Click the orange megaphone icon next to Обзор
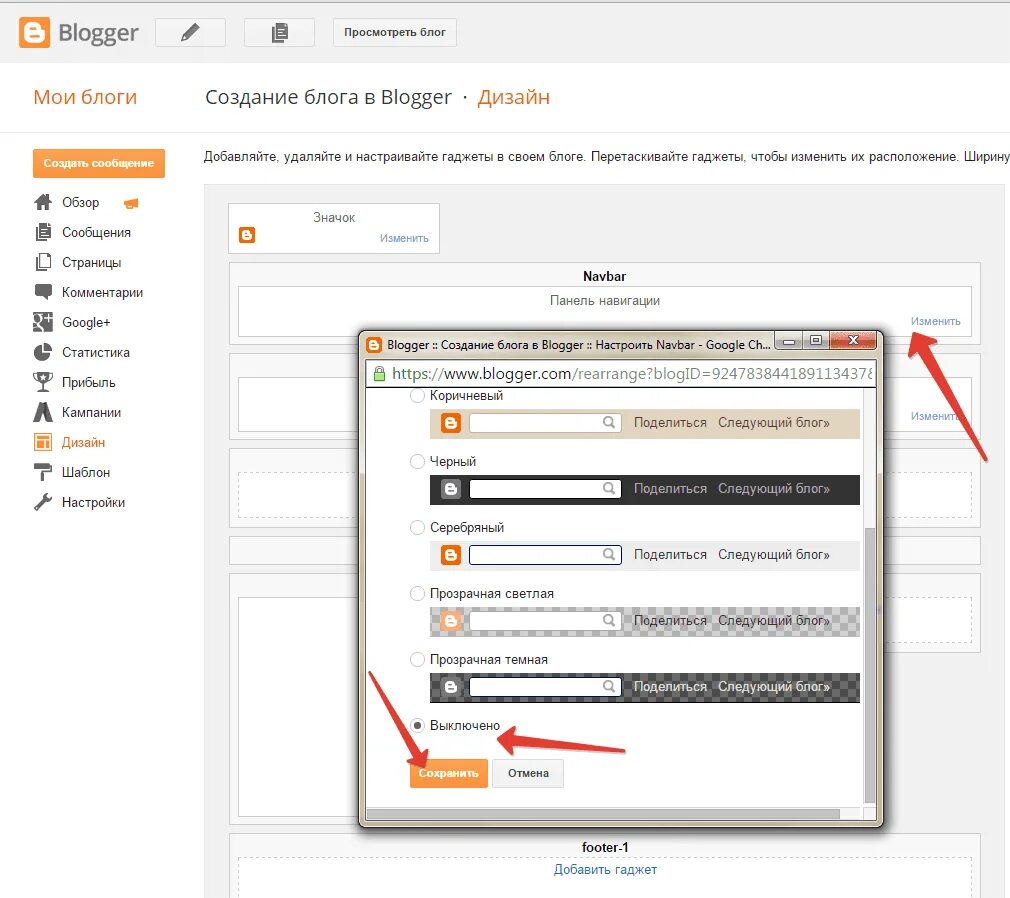The width and height of the screenshot is (1010, 898). click(x=131, y=204)
